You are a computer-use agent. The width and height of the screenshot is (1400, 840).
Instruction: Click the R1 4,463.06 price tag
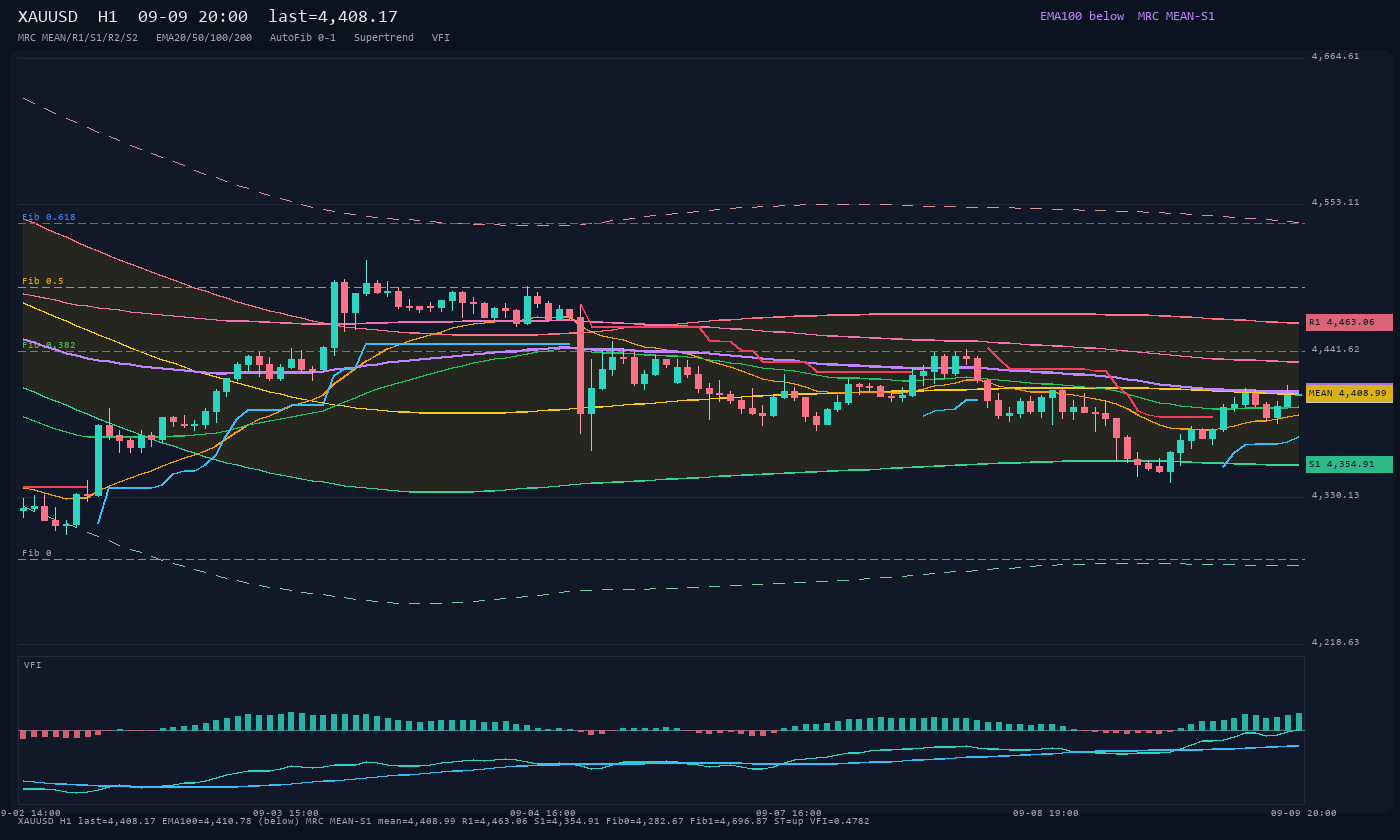point(1349,322)
